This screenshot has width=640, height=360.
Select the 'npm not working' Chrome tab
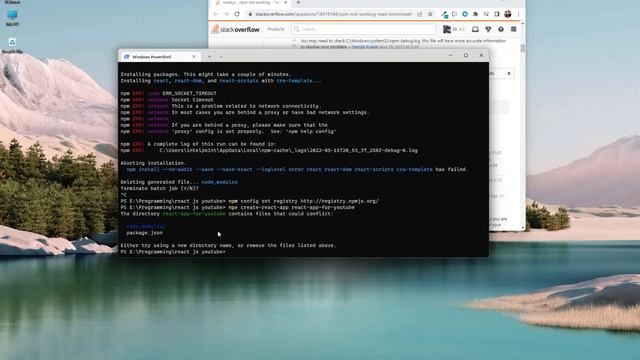[x=250, y=2]
